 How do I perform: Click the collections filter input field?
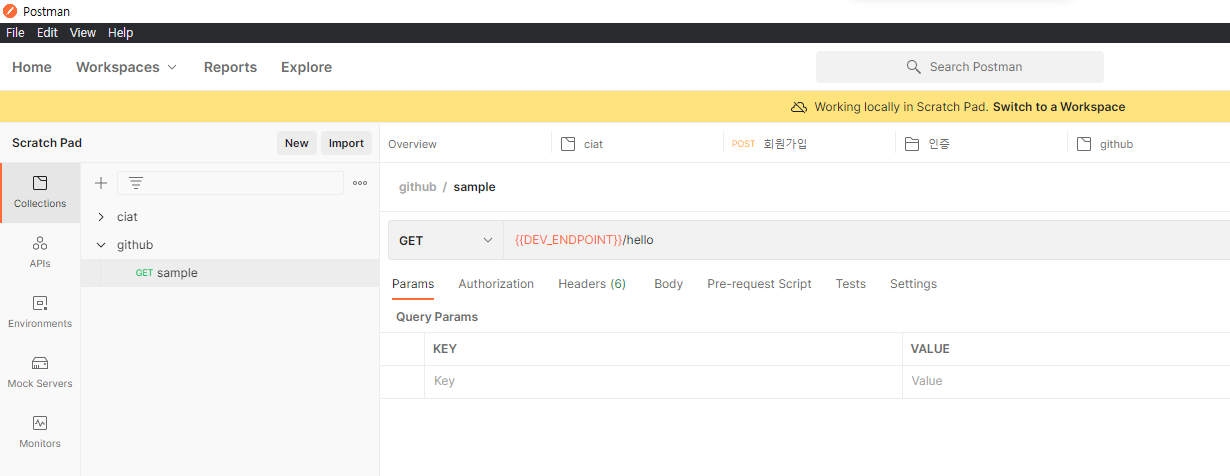pos(230,183)
